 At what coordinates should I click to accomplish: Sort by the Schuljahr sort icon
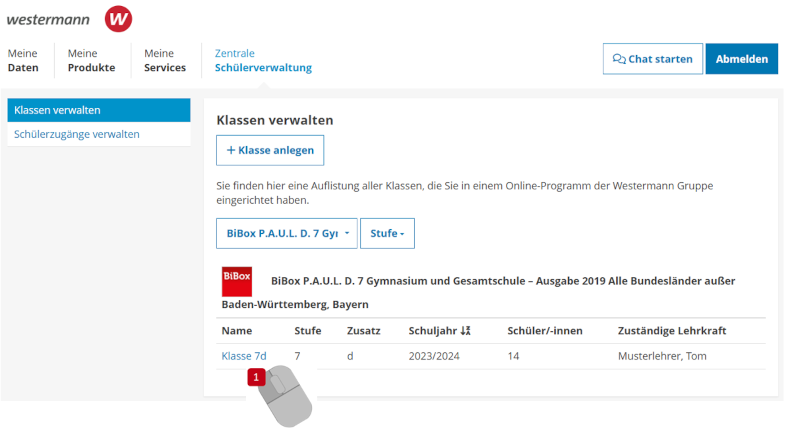(x=465, y=331)
